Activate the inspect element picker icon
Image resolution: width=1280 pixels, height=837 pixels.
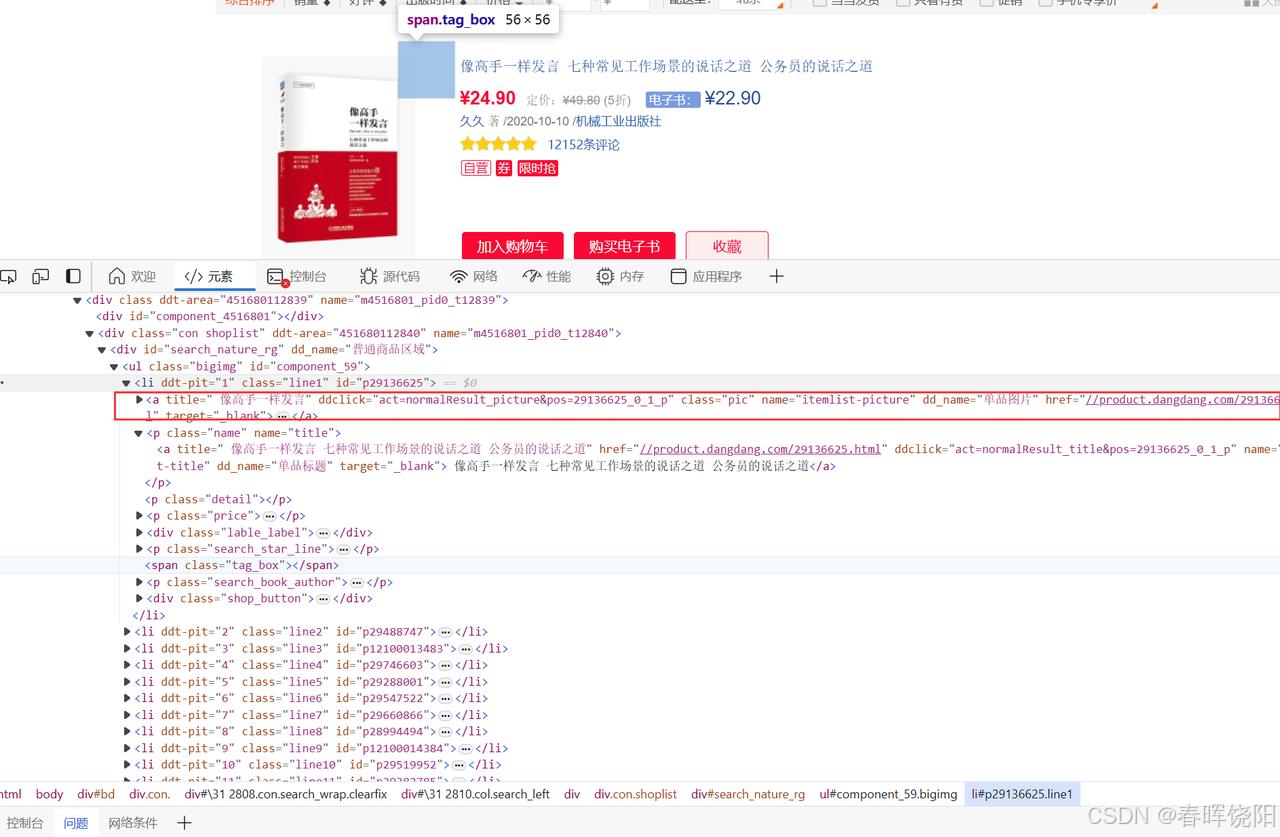9,277
